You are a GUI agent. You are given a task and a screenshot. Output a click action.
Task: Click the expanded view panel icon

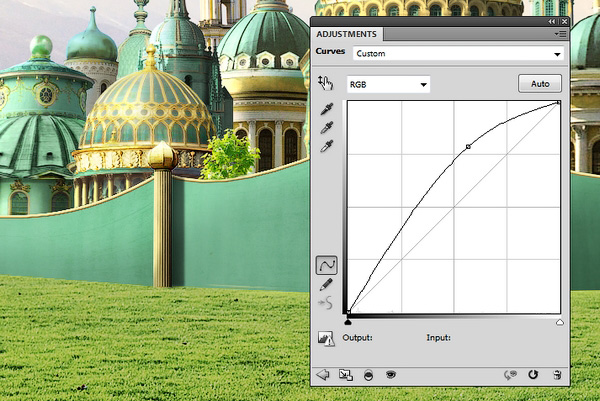(x=346, y=375)
